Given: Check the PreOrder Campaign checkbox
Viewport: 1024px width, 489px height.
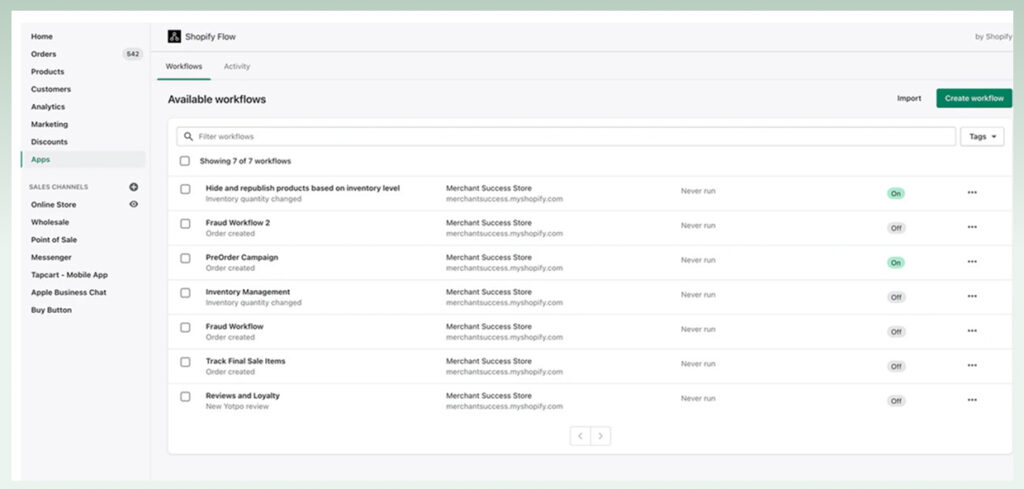Looking at the screenshot, I should click(185, 259).
